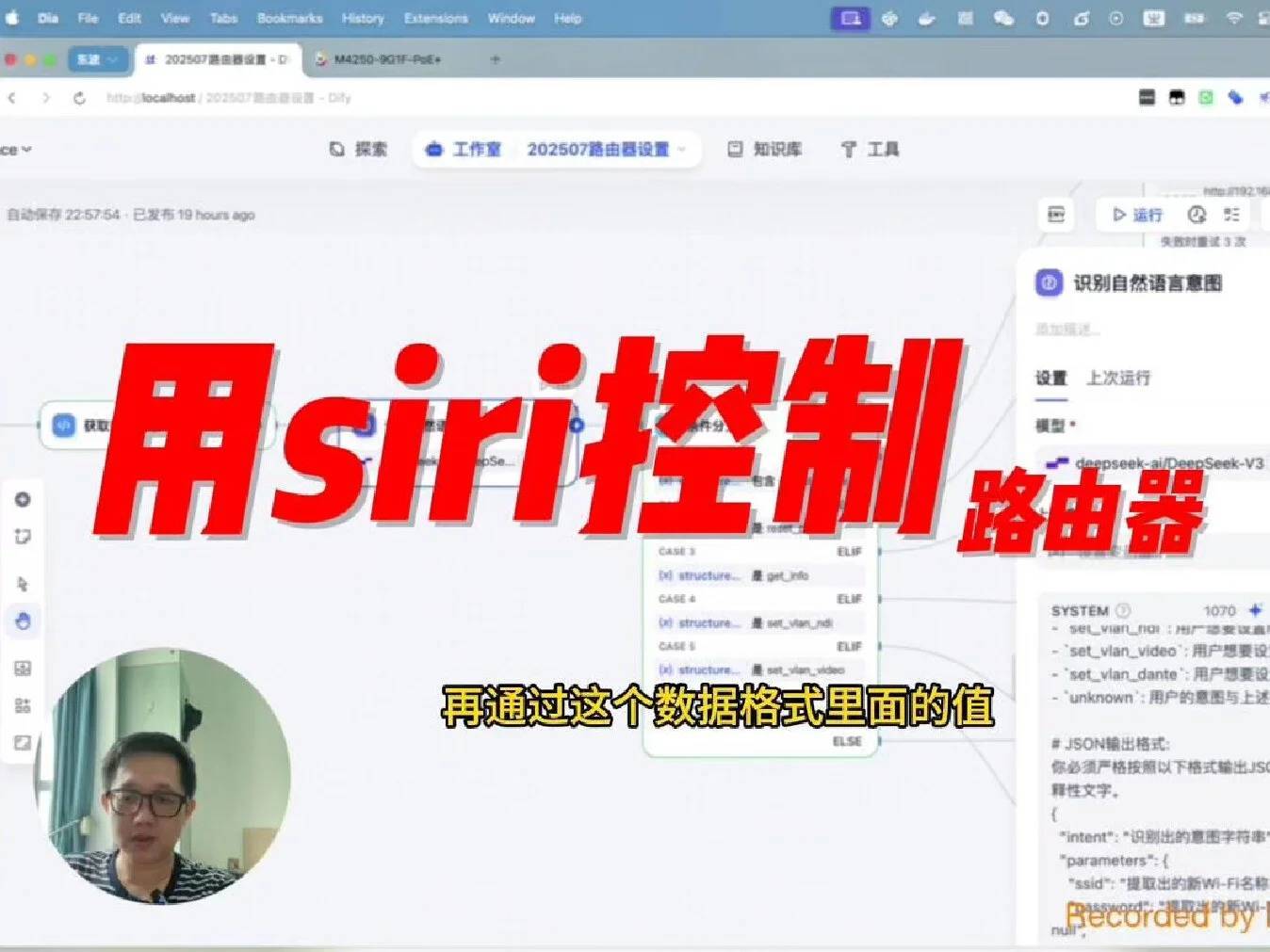The height and width of the screenshot is (952, 1270).
Task: Click the organize nodes icon in left toolbar
Action: click(x=23, y=706)
